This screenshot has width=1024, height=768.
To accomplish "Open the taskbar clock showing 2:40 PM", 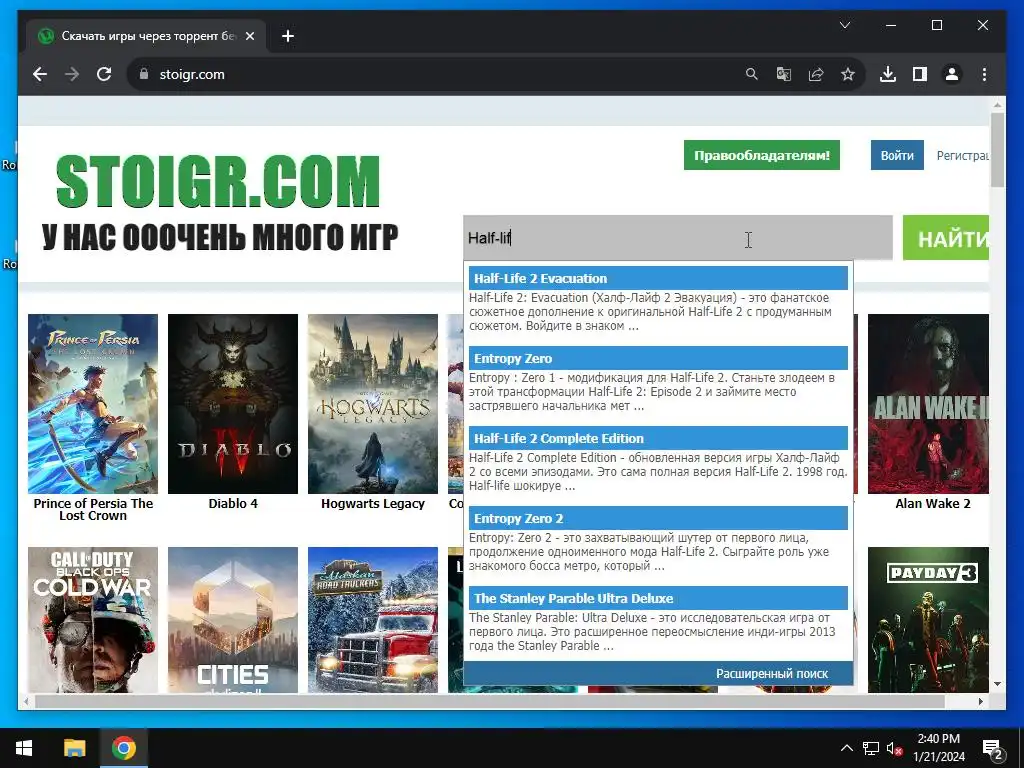I will pos(938,748).
